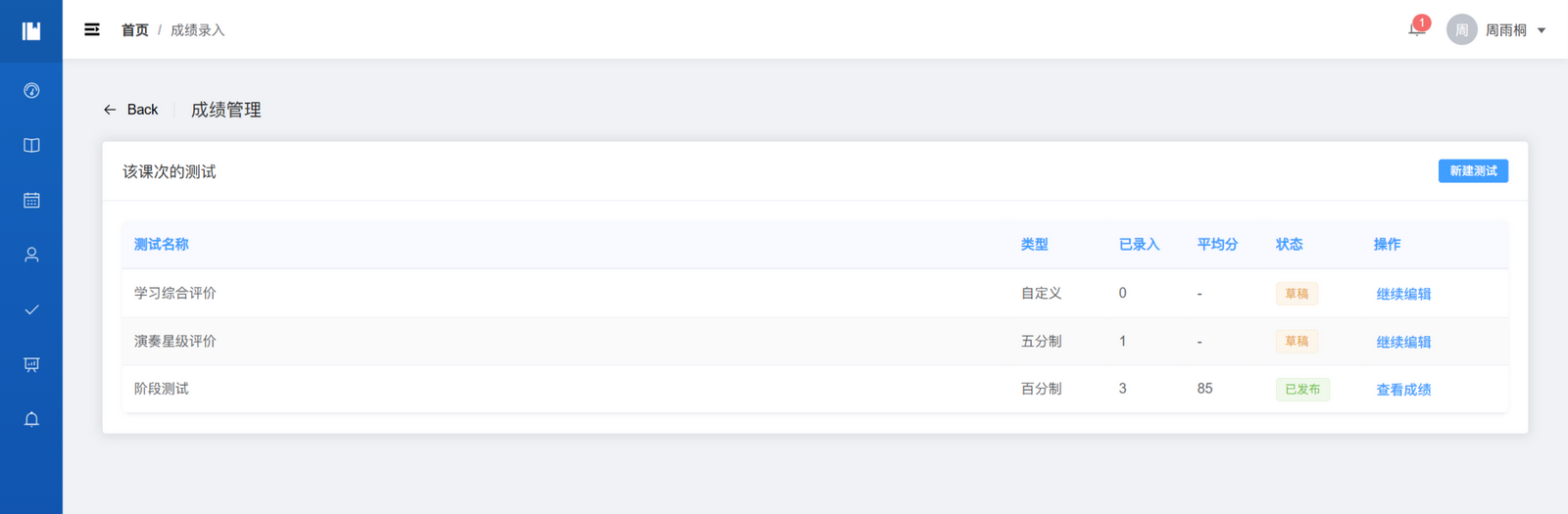Go to 首页 breadcrumb
Viewport: 1568px width, 514px height.
(x=135, y=30)
